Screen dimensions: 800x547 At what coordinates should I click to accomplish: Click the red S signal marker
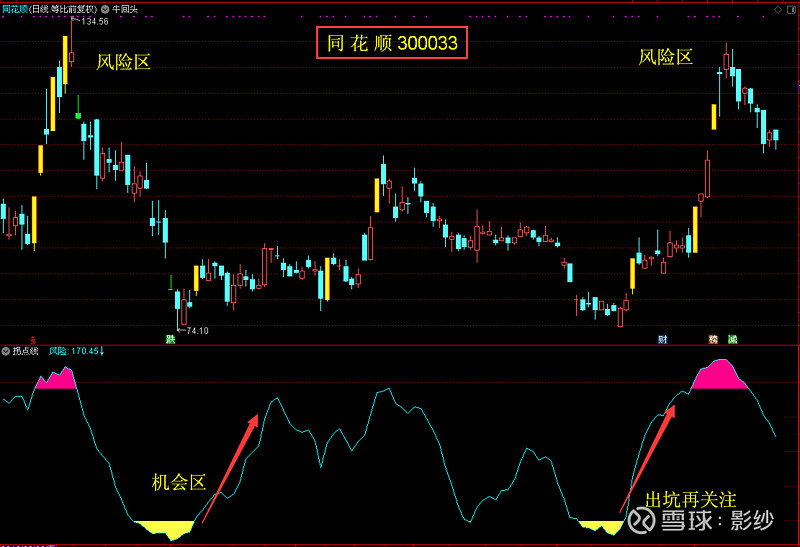[33, 340]
